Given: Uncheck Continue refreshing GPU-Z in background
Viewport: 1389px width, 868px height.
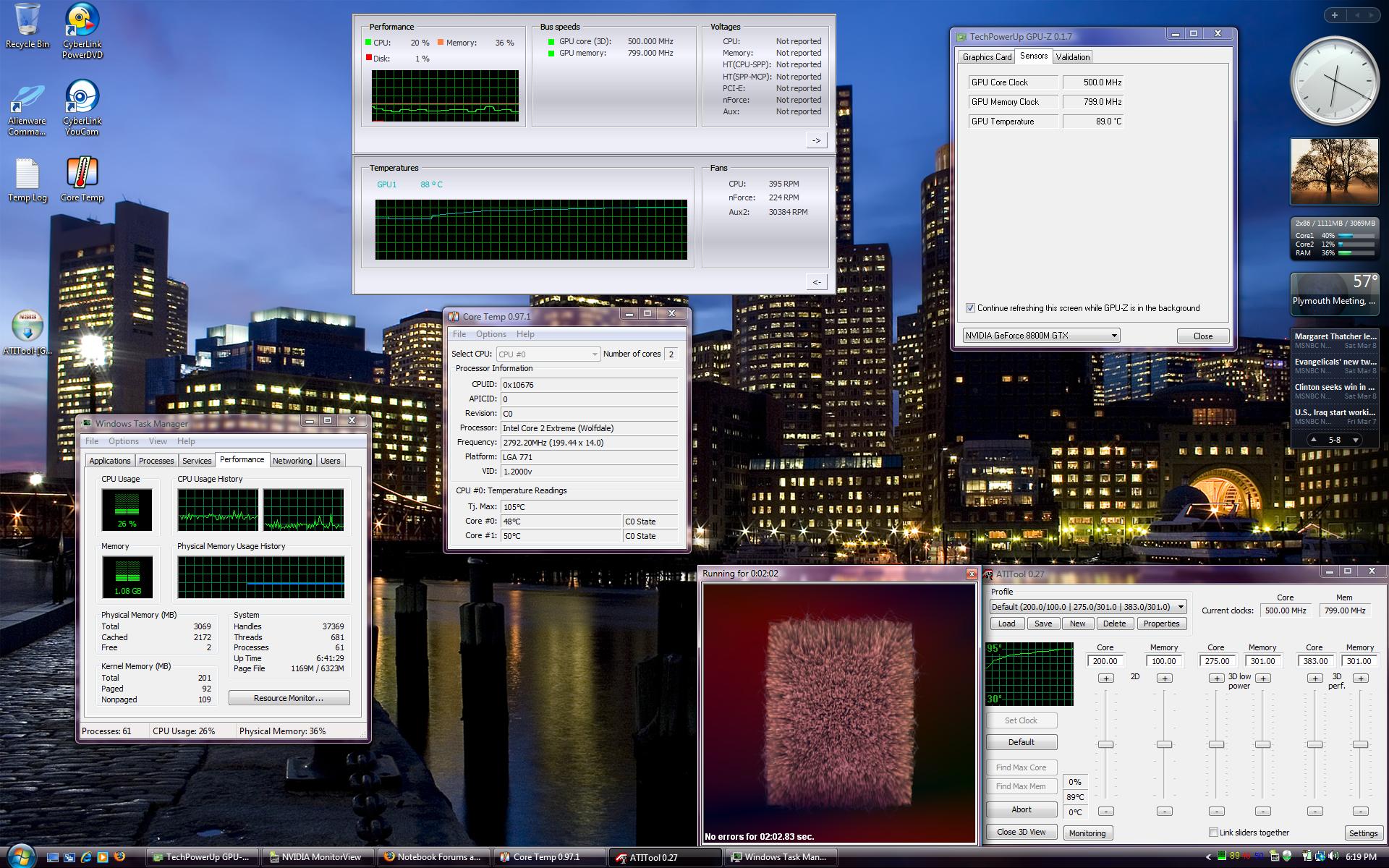Looking at the screenshot, I should tap(970, 307).
